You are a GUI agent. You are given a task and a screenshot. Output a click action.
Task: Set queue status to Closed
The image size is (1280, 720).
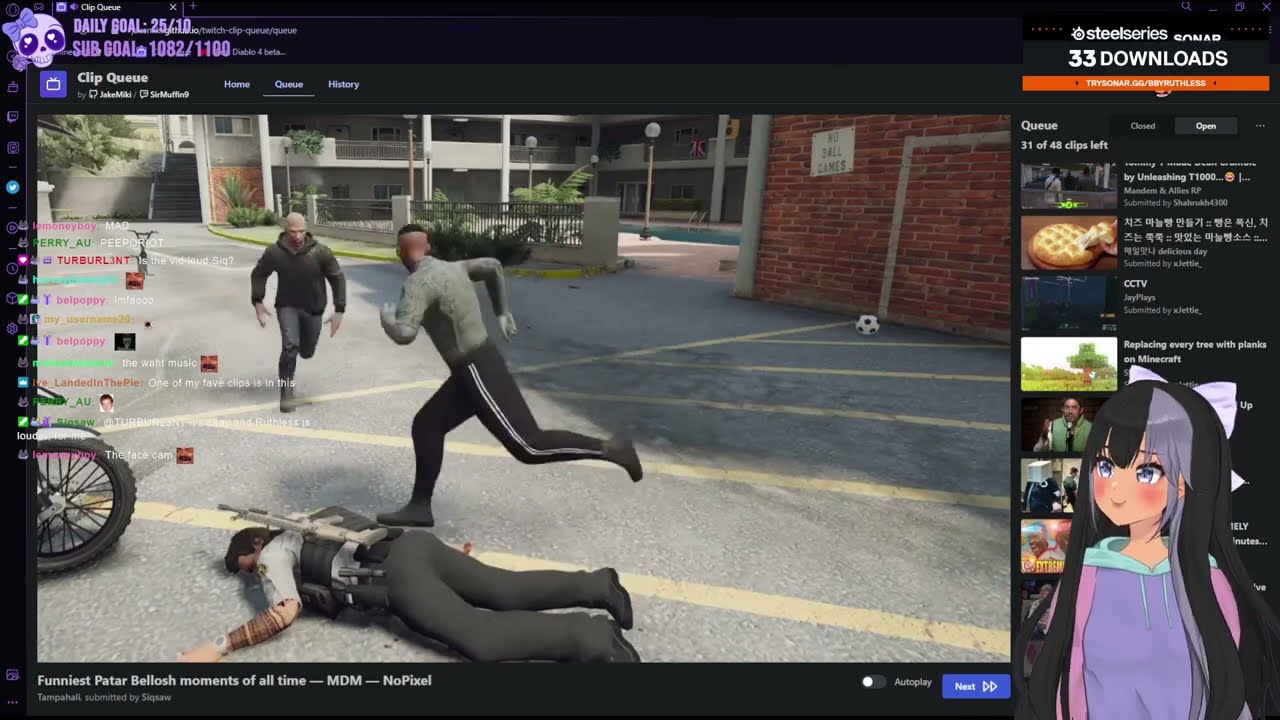(x=1143, y=126)
